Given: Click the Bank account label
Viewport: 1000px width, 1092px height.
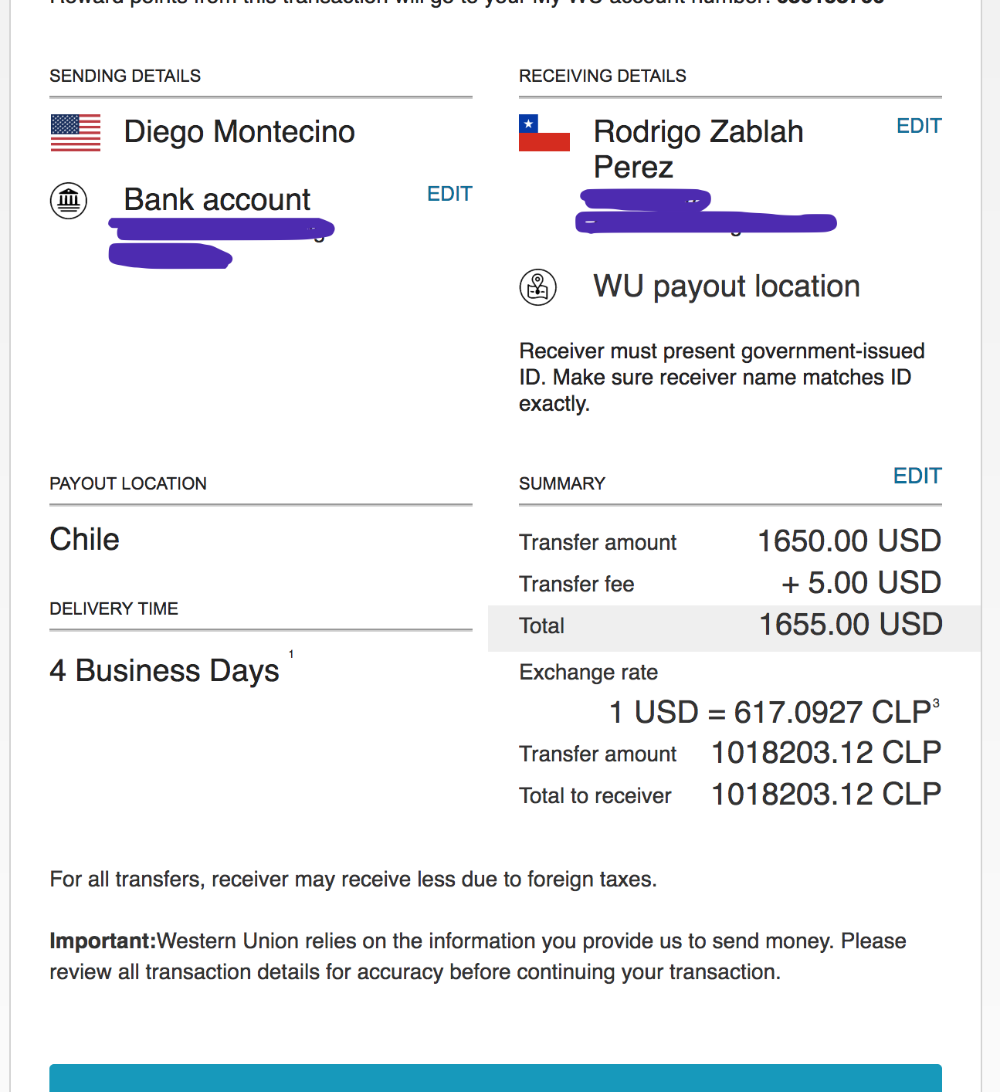Looking at the screenshot, I should pyautogui.click(x=217, y=199).
